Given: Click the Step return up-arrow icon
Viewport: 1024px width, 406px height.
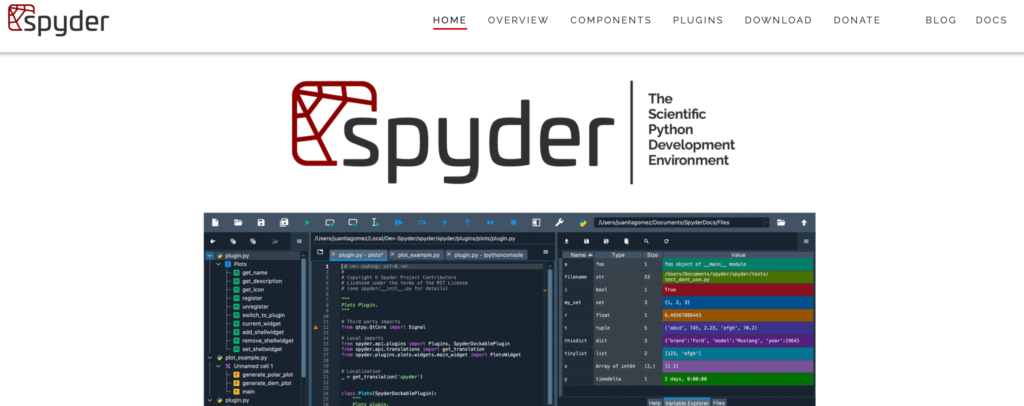Looking at the screenshot, I should coord(467,223).
